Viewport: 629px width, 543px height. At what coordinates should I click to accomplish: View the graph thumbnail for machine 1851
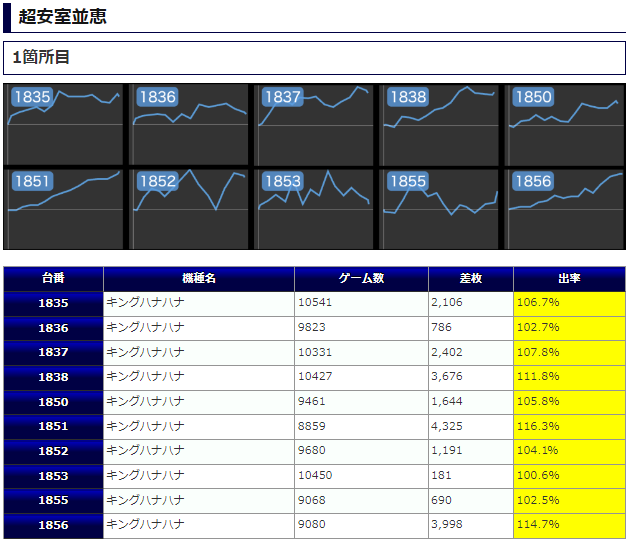64,208
